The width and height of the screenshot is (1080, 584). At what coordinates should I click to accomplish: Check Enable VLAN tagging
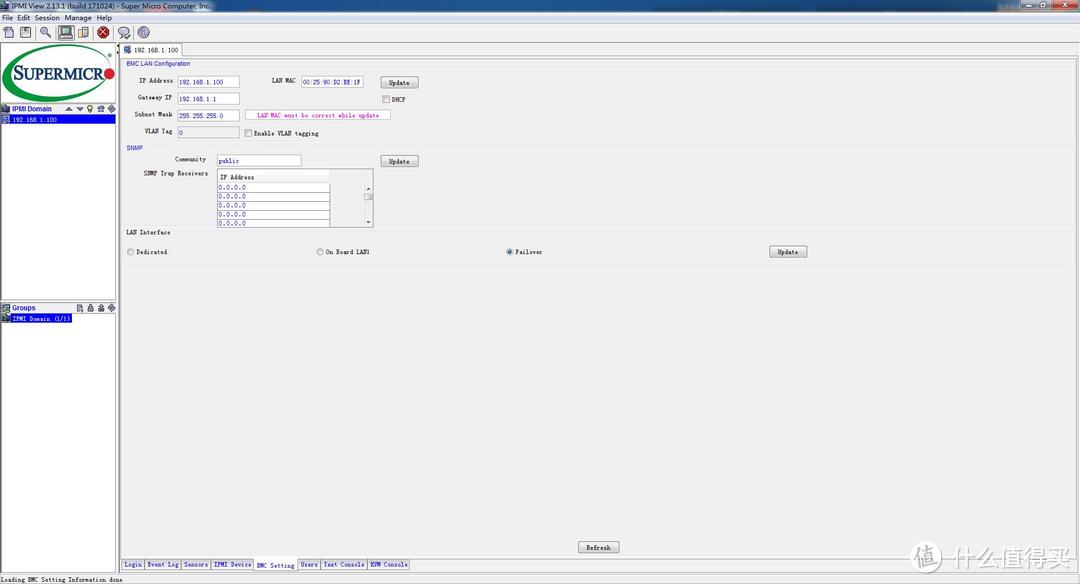[x=248, y=133]
